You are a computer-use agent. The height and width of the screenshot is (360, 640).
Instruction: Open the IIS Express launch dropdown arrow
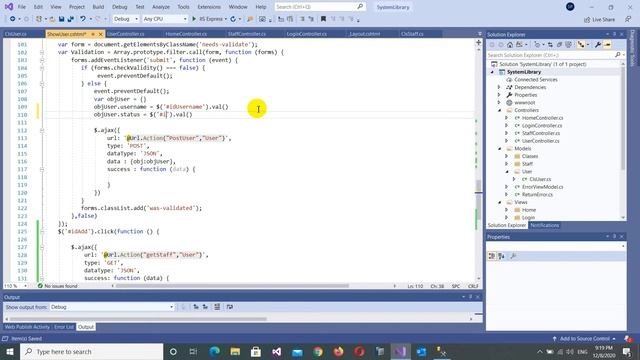[225, 19]
